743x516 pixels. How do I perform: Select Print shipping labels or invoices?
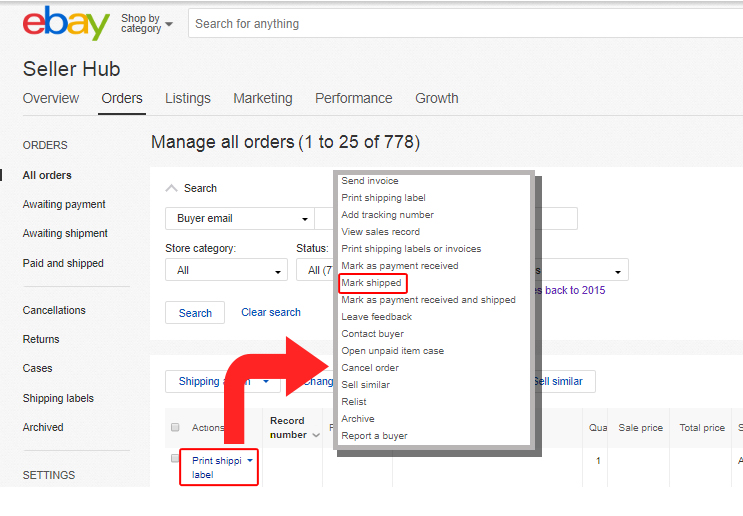point(411,249)
